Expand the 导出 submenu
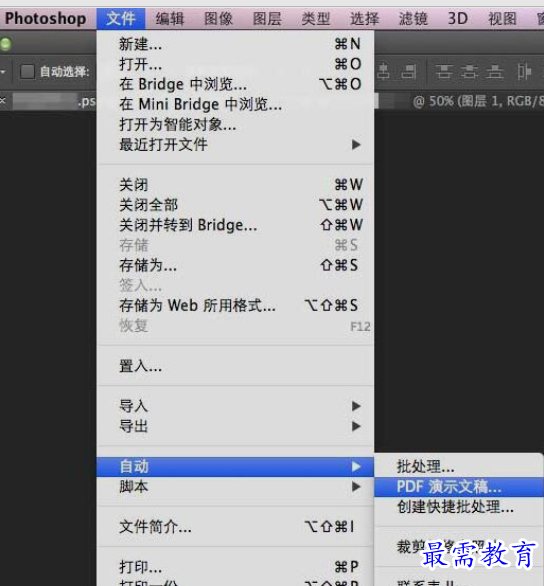Screen dimensions: 544x586 point(235,426)
